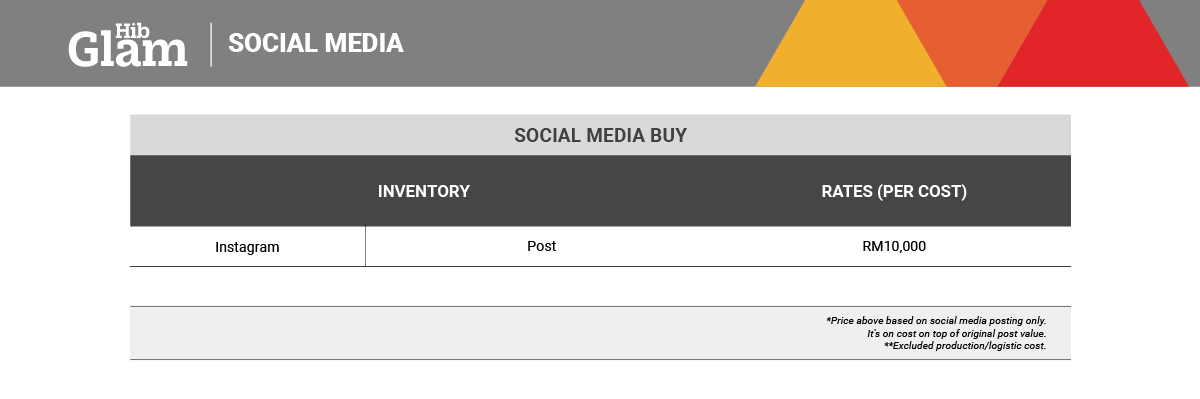Select the INVENTORY column header
This screenshot has height=399, width=1200.
(424, 191)
